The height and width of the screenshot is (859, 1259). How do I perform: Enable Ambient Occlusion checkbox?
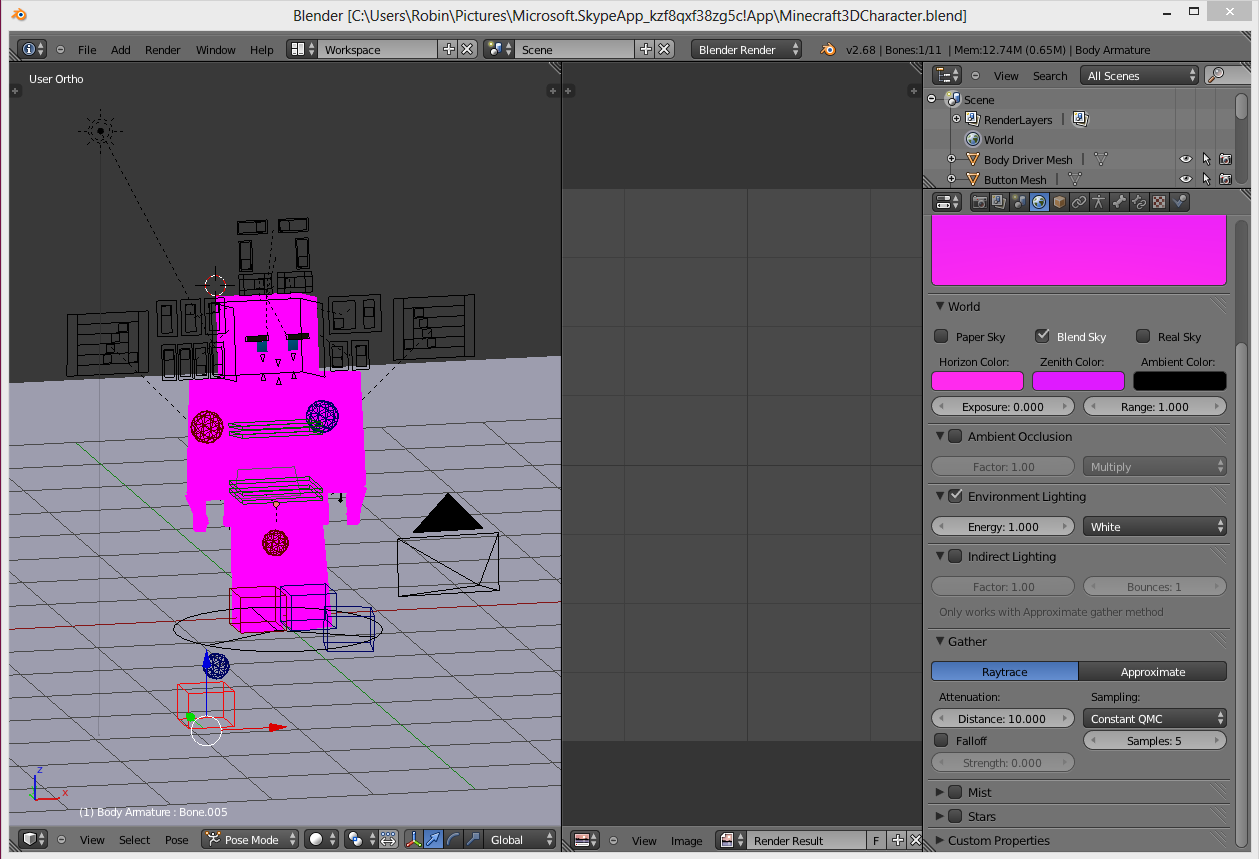pos(955,436)
